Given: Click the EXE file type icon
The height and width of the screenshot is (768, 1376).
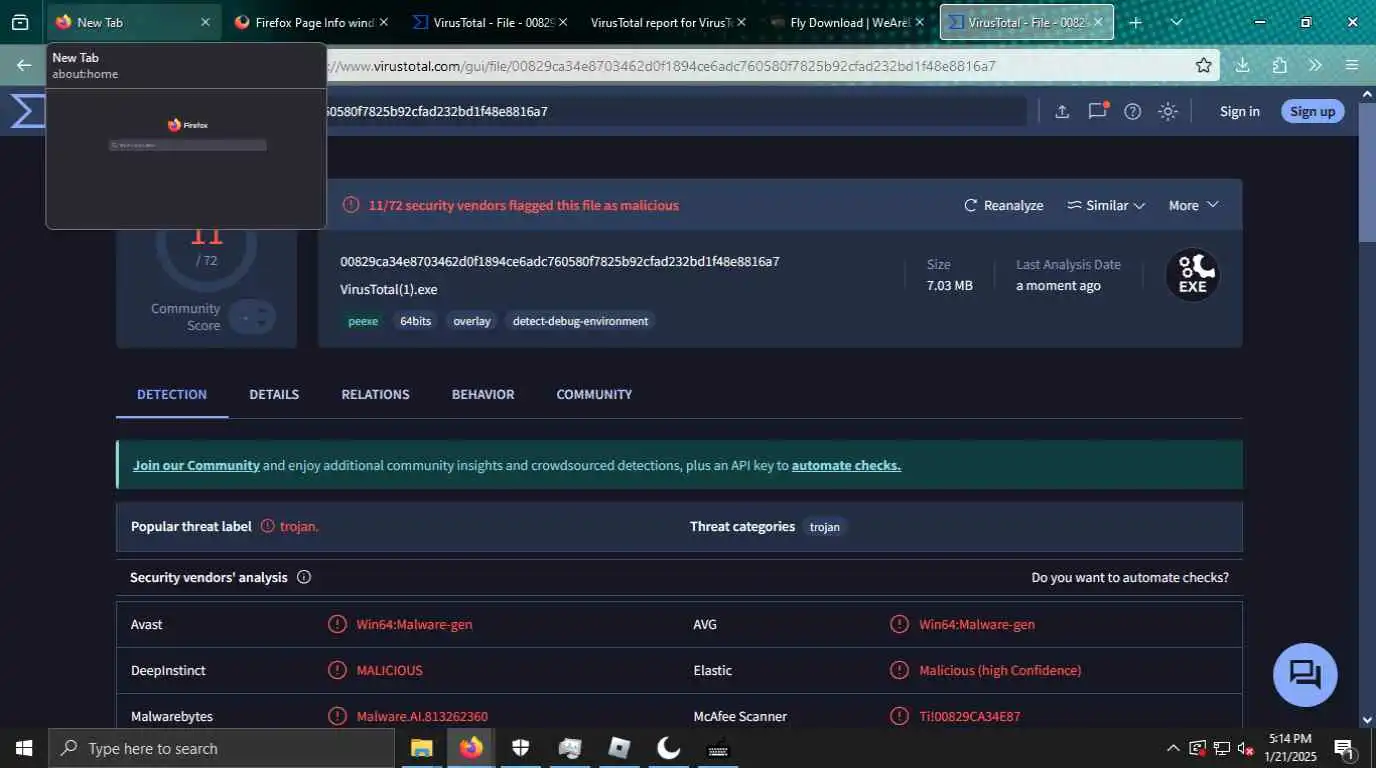Looking at the screenshot, I should (1192, 274).
